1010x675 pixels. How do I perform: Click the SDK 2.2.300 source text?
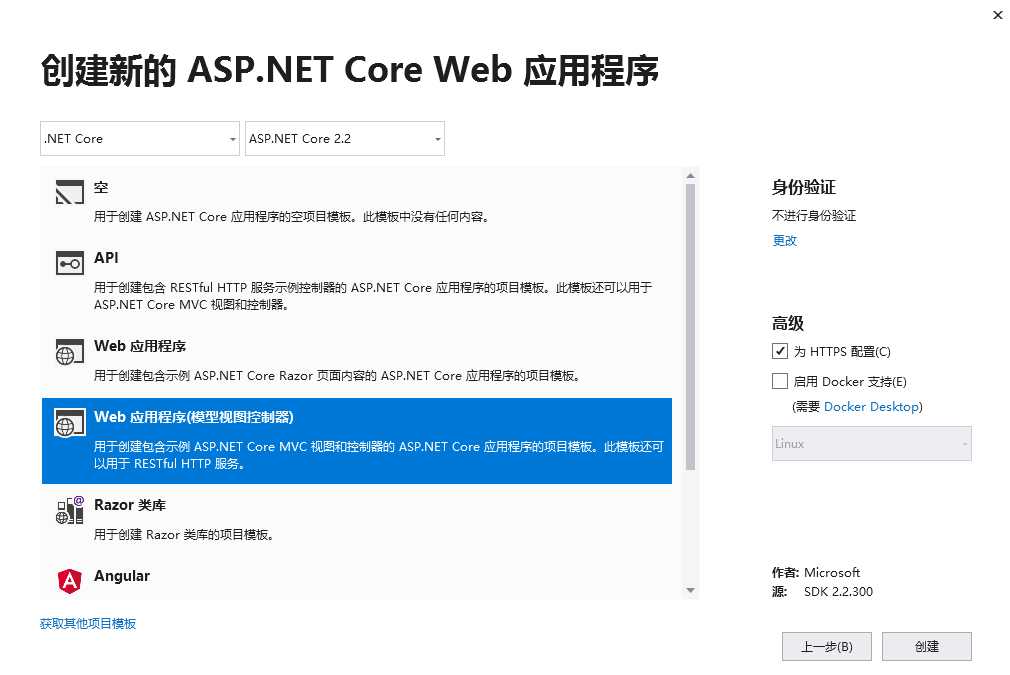pyautogui.click(x=838, y=591)
